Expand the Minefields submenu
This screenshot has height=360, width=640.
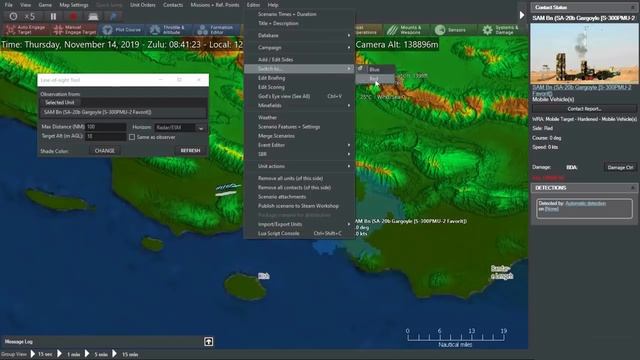(299, 105)
